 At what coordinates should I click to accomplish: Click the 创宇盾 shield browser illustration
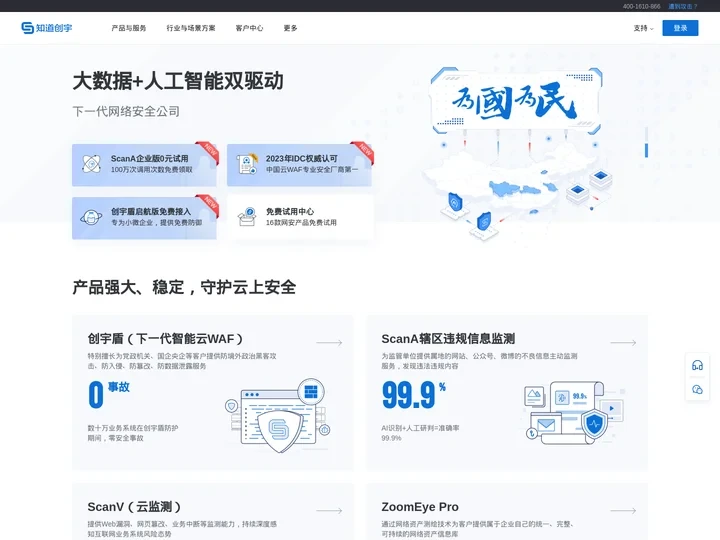click(x=278, y=416)
